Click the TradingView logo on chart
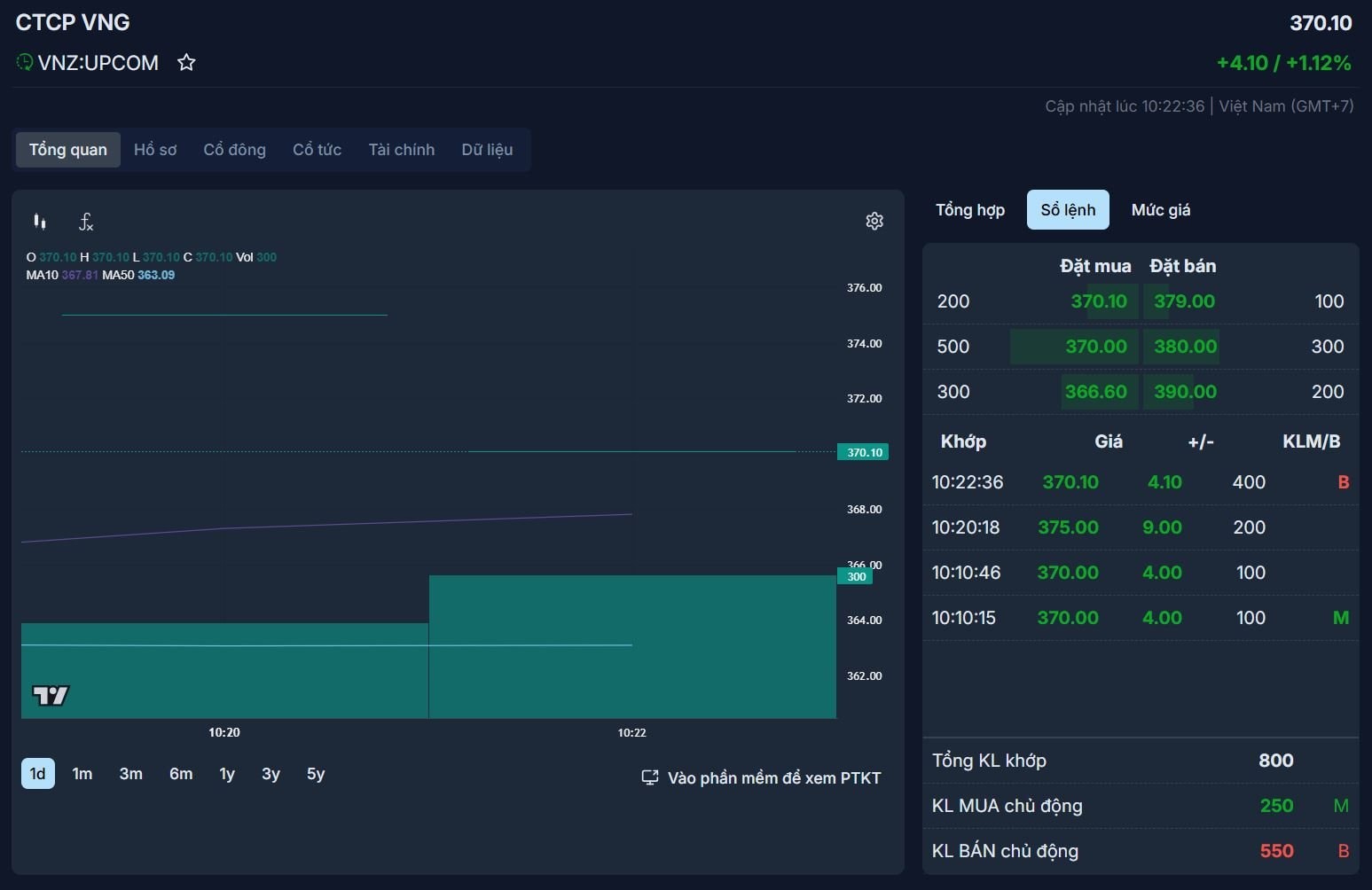The image size is (1372, 890). (51, 695)
